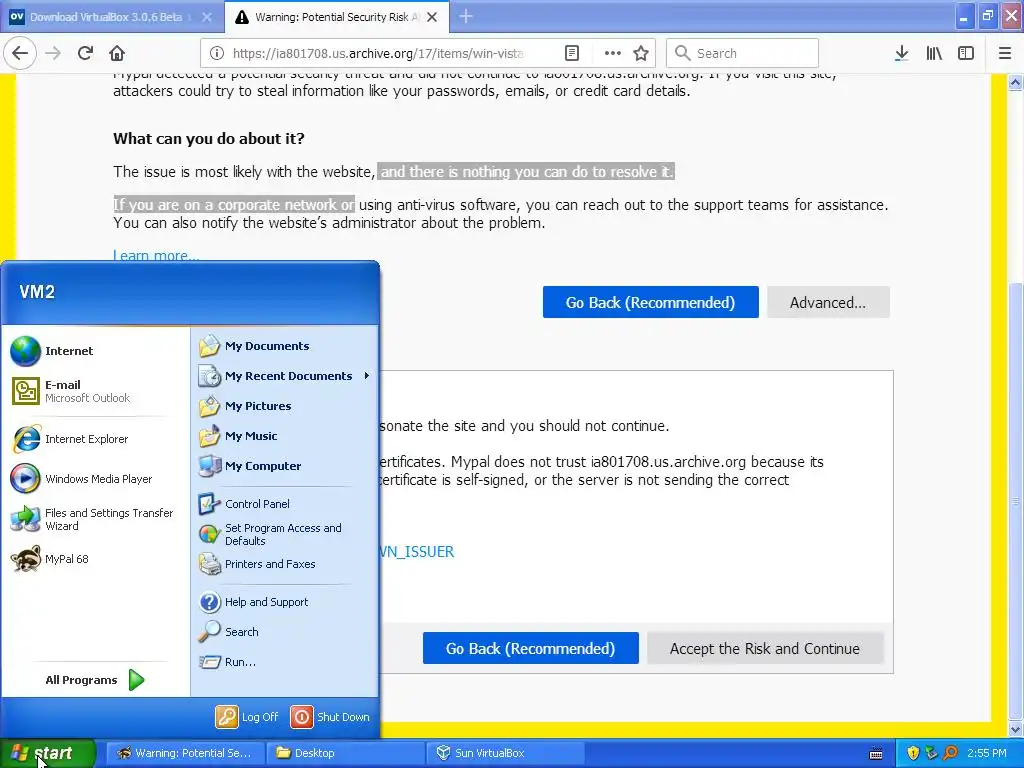Show site information icon in address bar
The height and width of the screenshot is (768, 1024).
pos(217,53)
